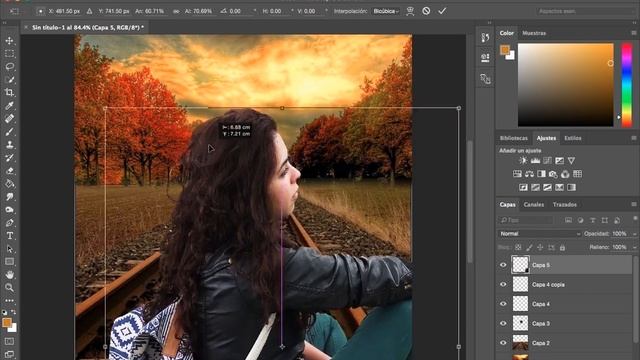
Task: Select the Rectangular Marquee tool
Action: click(9, 53)
